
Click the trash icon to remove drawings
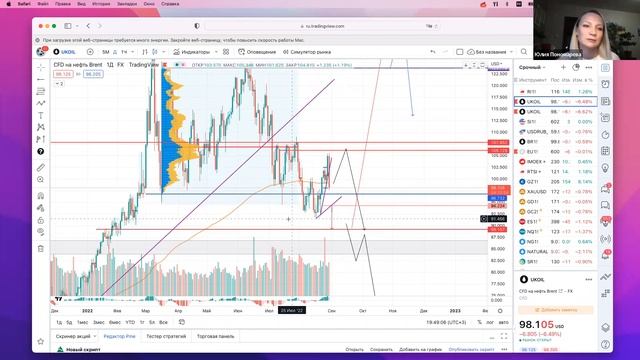coord(40,248)
